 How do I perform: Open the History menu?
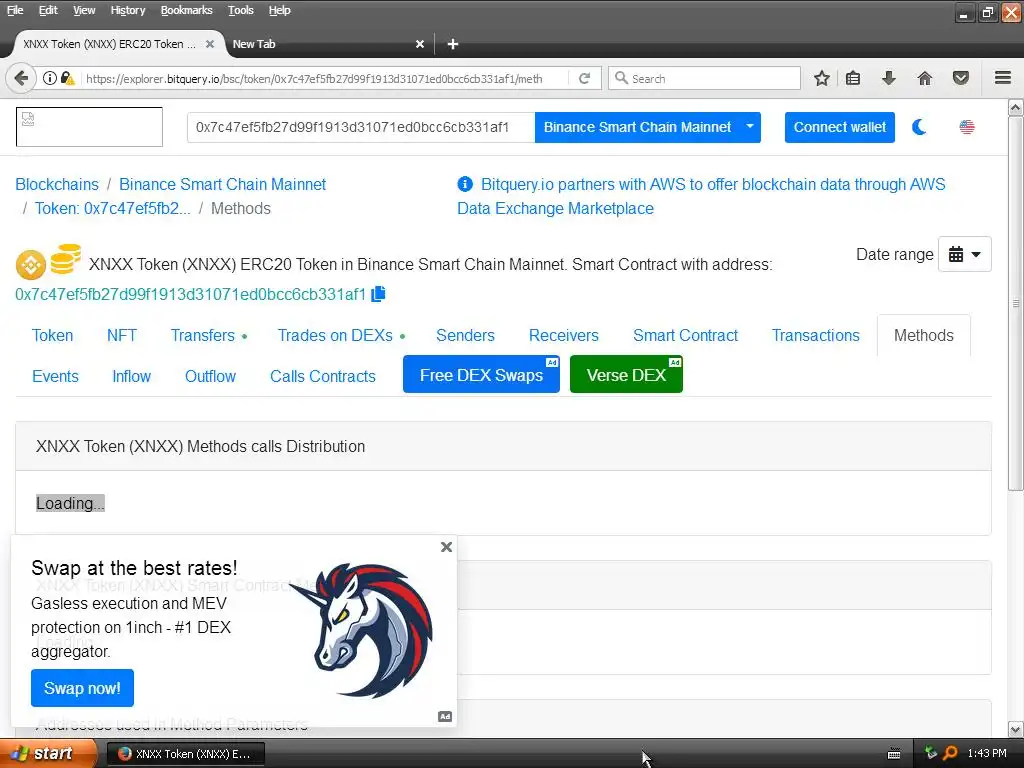pos(127,10)
